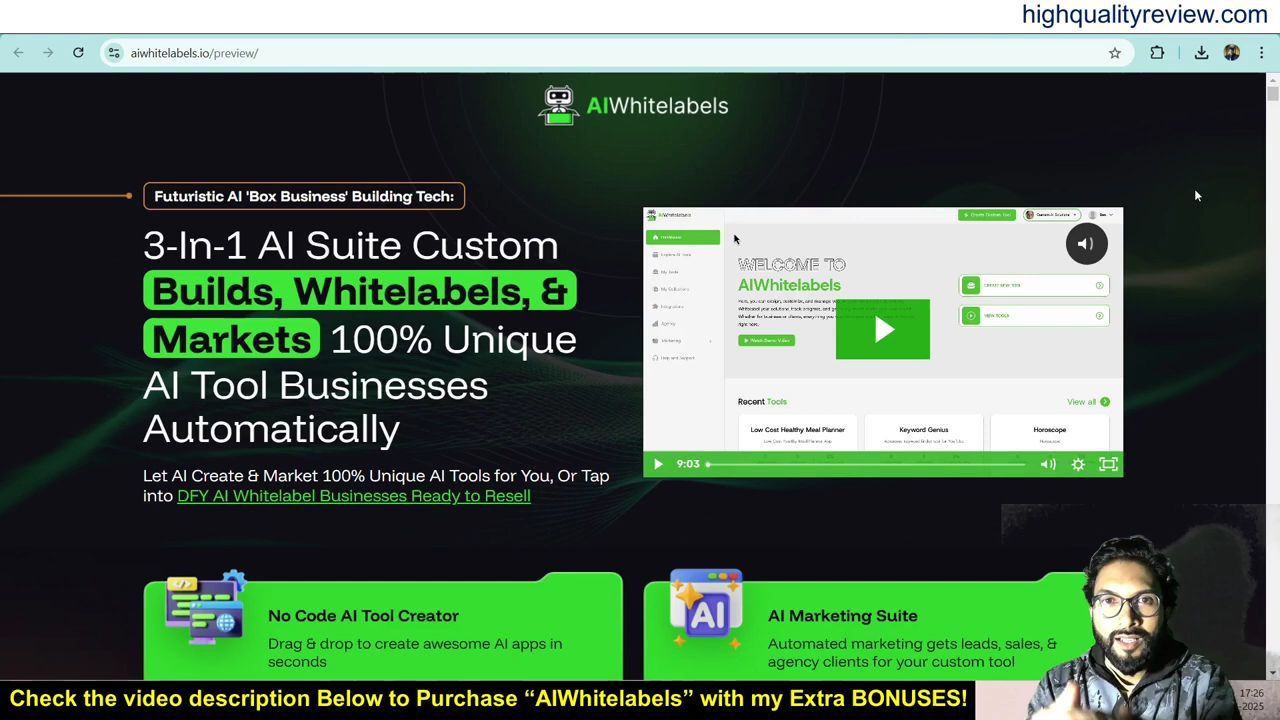Go back using the browser back arrow

18,53
